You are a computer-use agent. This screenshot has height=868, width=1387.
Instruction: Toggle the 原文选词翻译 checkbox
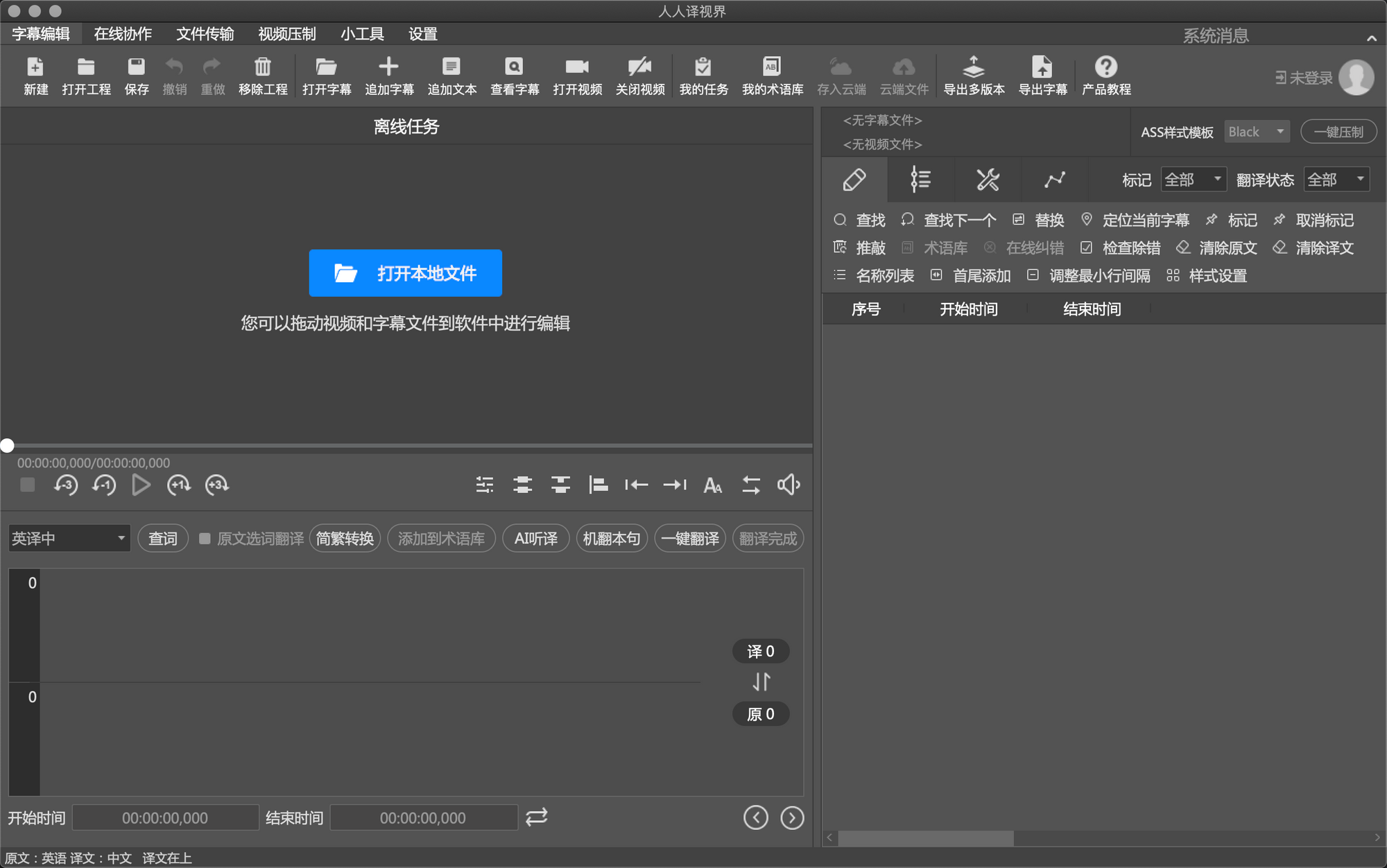pyautogui.click(x=205, y=539)
